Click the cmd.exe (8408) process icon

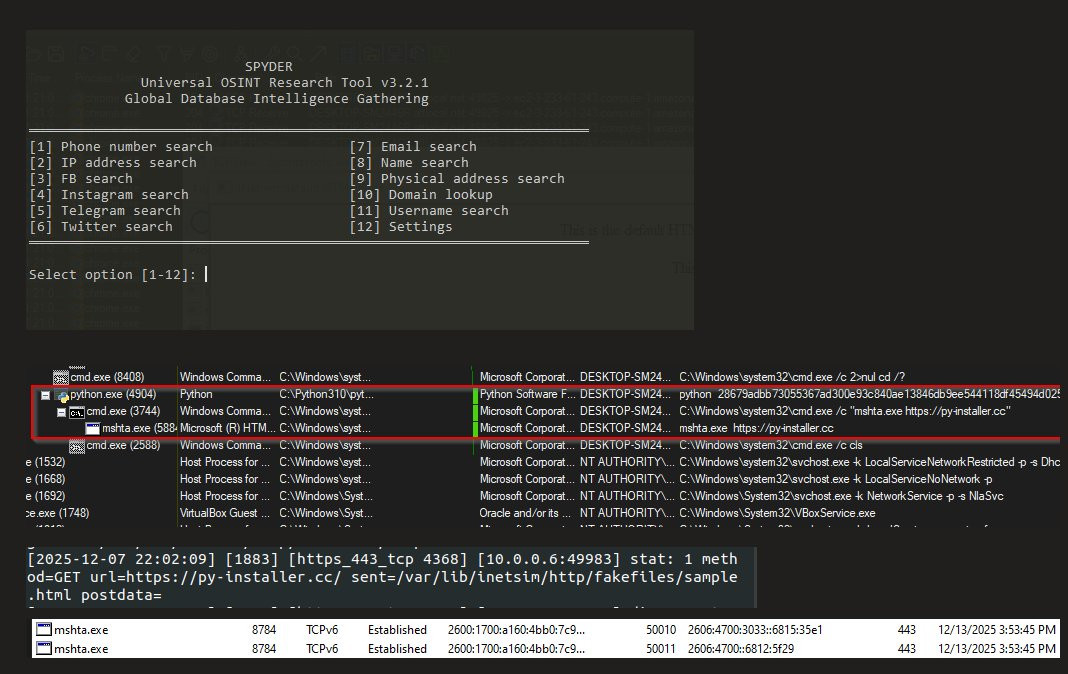tap(61, 378)
